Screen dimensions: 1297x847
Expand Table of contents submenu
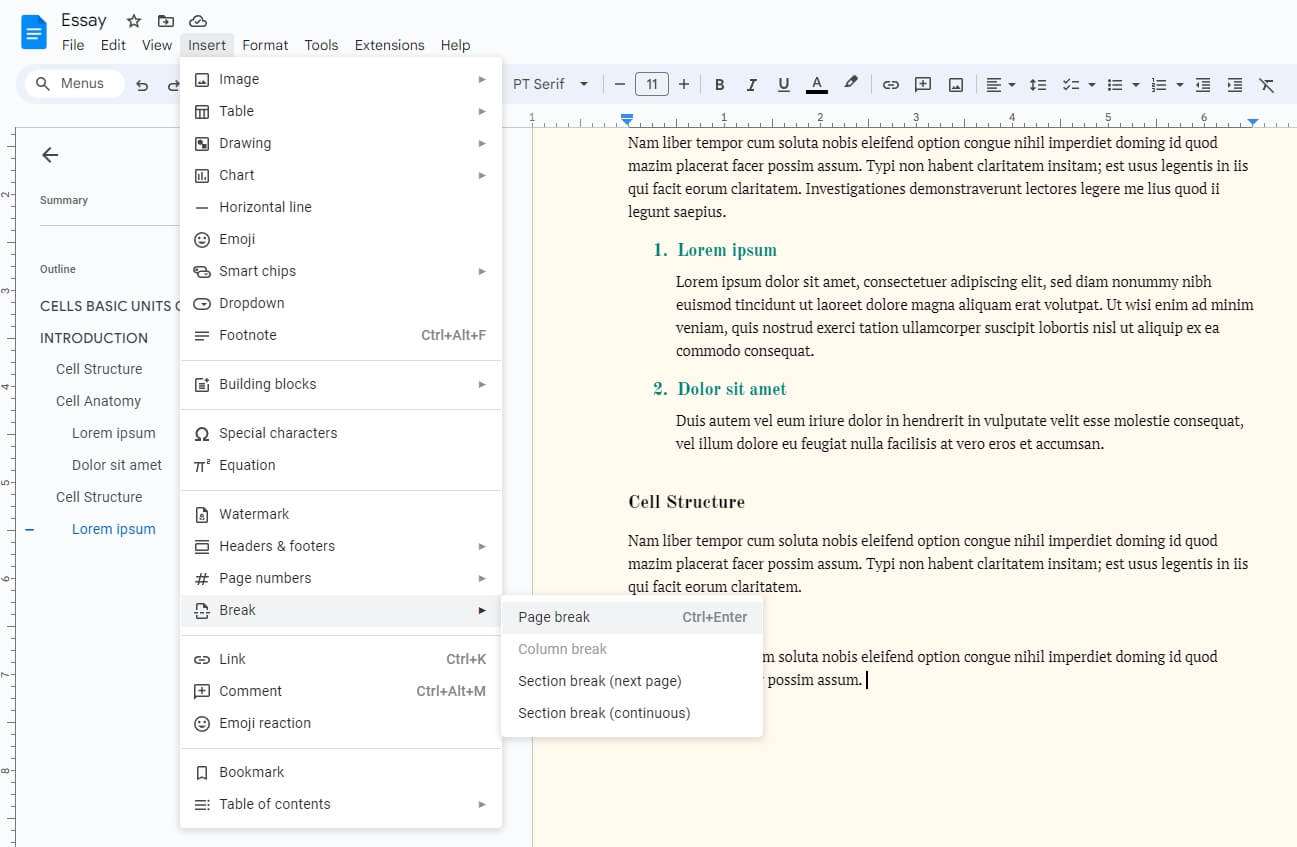340,804
